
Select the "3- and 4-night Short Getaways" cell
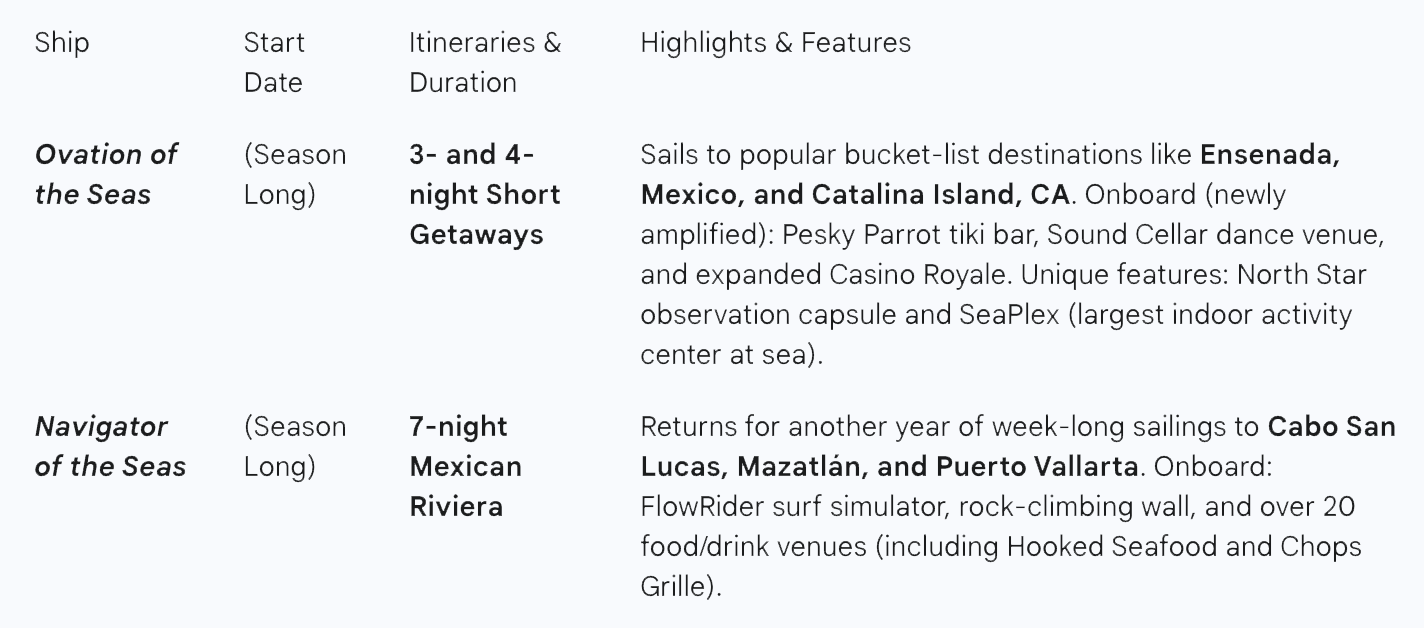pyautogui.click(x=484, y=195)
